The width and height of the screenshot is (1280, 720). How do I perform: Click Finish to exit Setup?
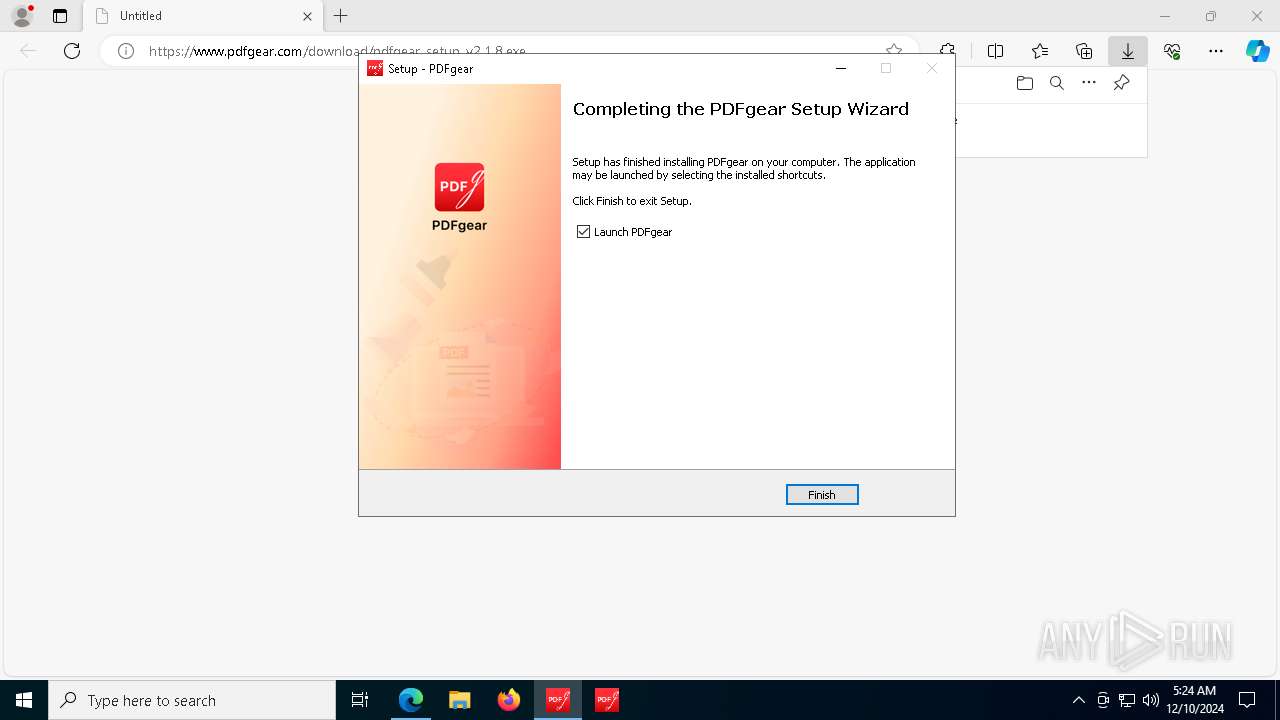(822, 495)
